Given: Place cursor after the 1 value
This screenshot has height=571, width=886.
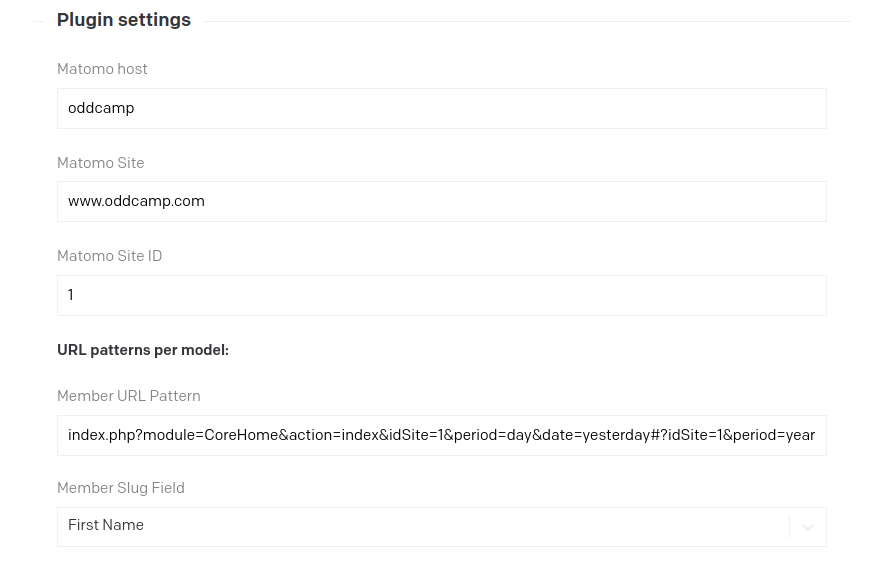Looking at the screenshot, I should [x=74, y=295].
